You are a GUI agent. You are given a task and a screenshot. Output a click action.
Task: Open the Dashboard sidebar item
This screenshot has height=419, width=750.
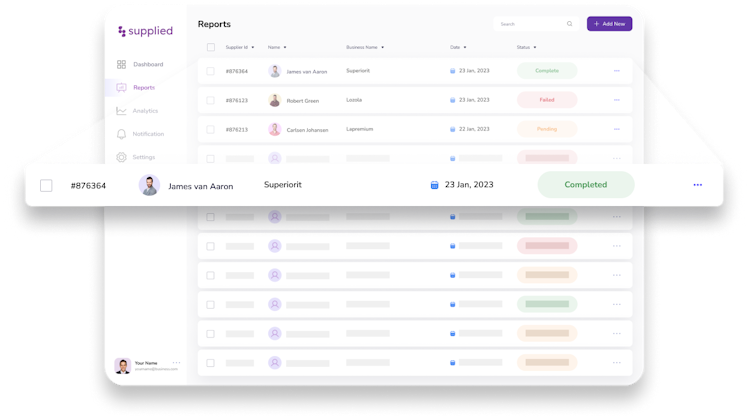click(x=140, y=64)
